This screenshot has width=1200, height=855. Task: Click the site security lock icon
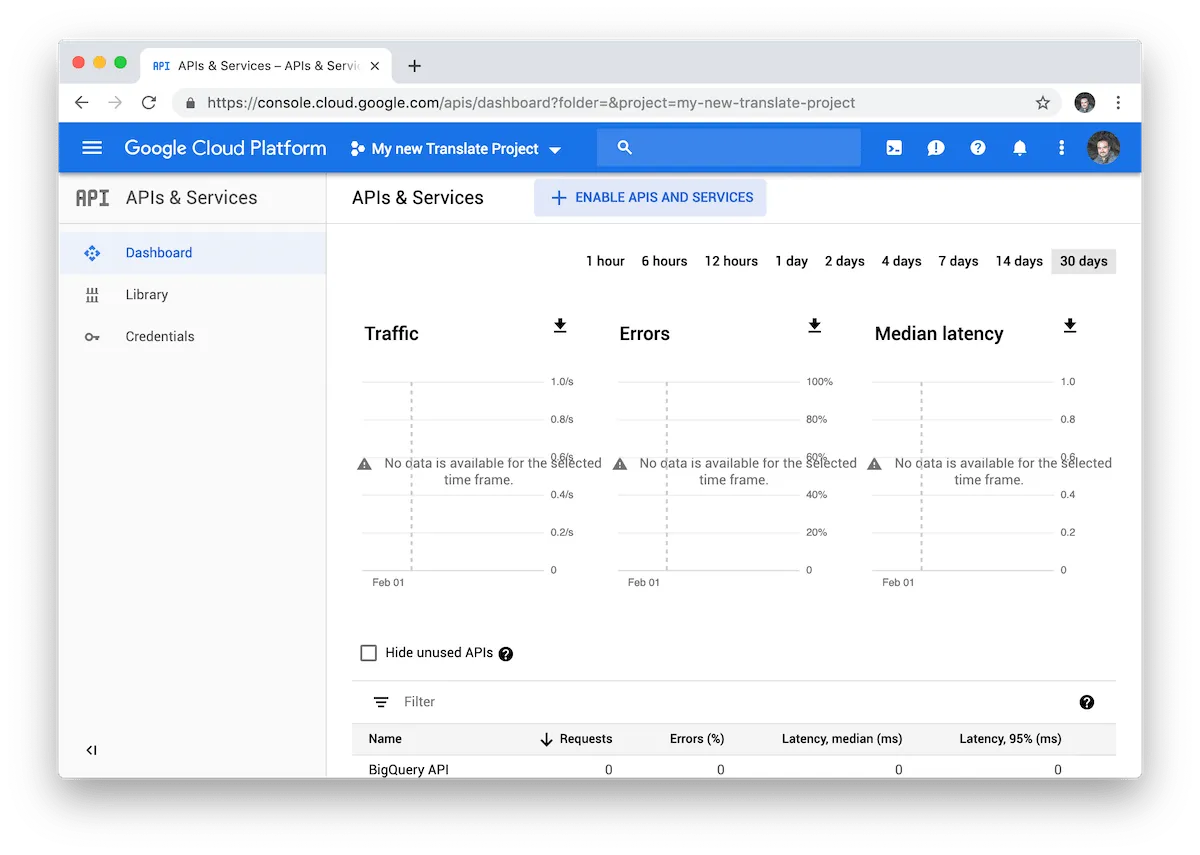(190, 103)
